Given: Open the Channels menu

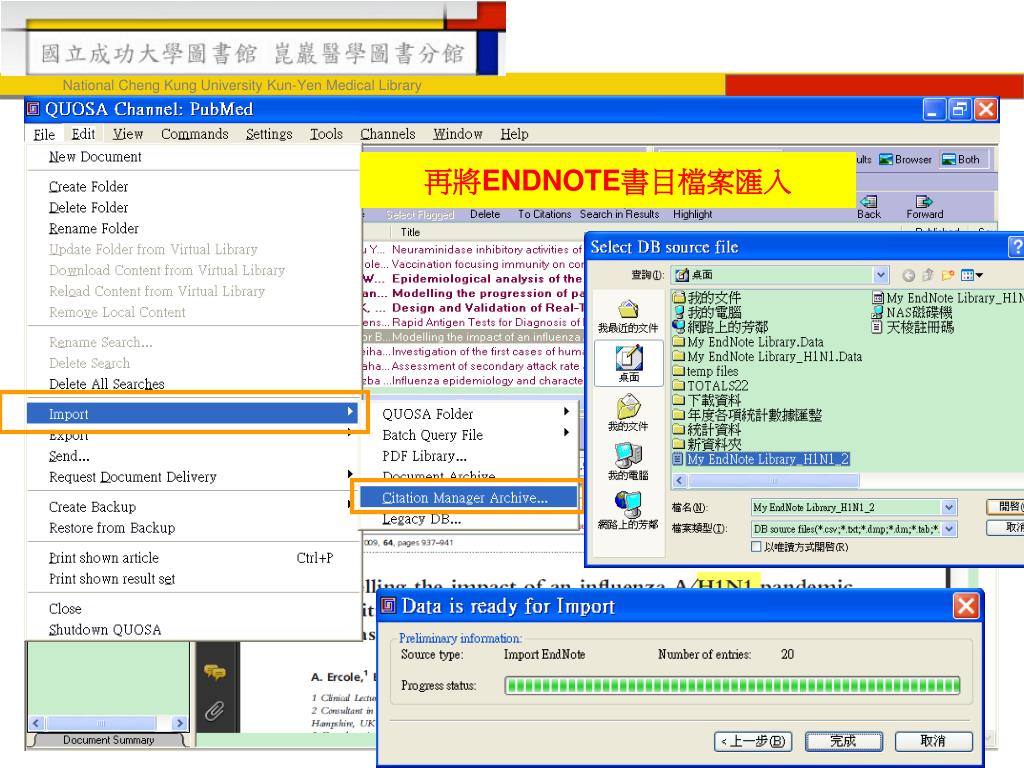Looking at the screenshot, I should [x=387, y=134].
